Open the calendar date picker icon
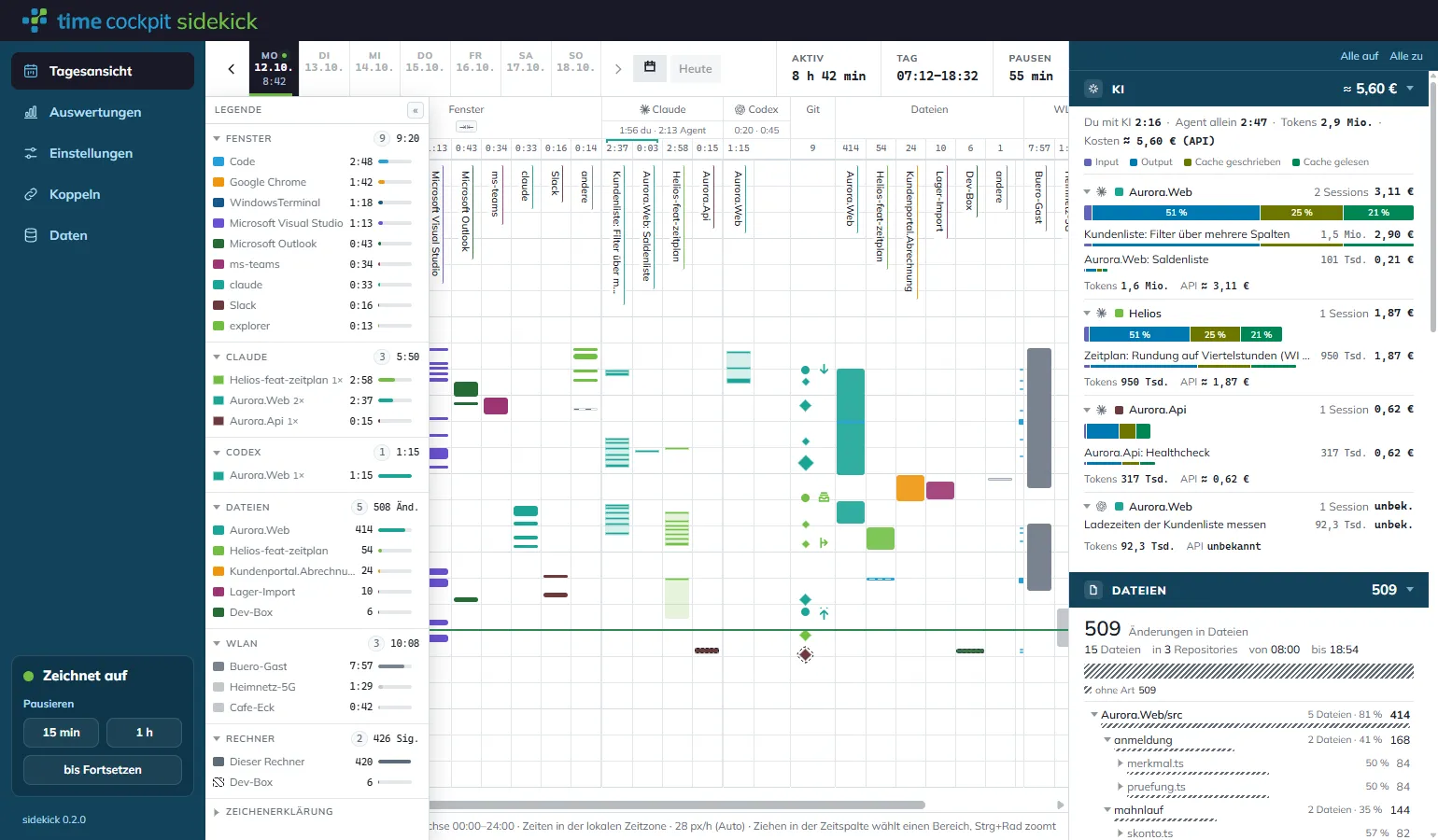 pyautogui.click(x=650, y=67)
